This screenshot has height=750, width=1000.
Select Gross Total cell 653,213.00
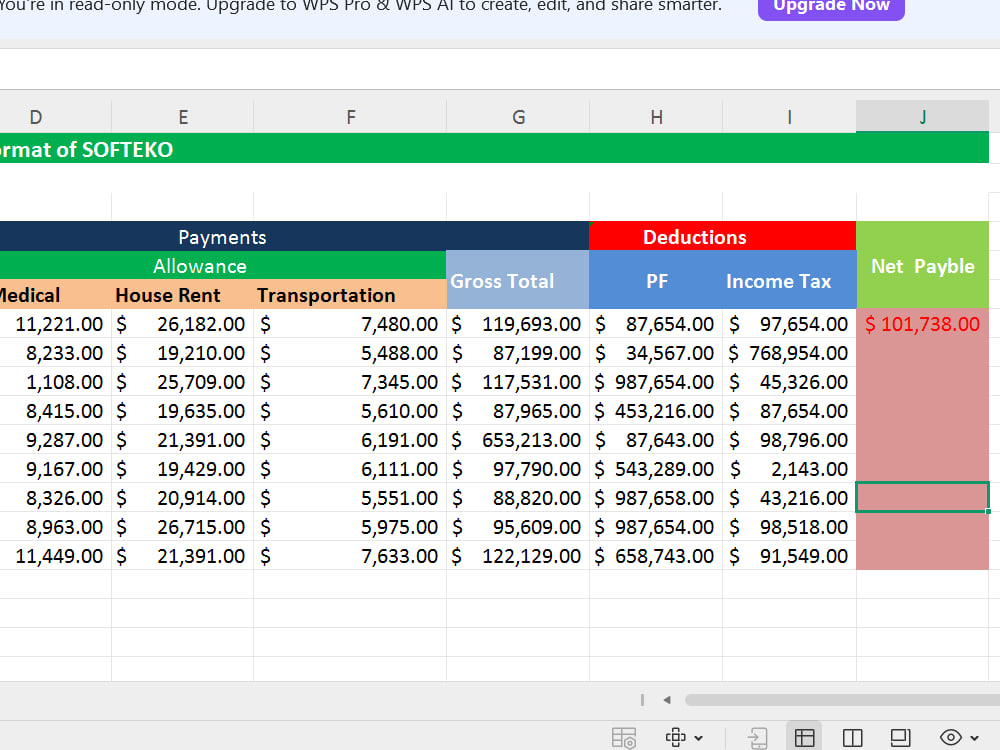[518, 439]
